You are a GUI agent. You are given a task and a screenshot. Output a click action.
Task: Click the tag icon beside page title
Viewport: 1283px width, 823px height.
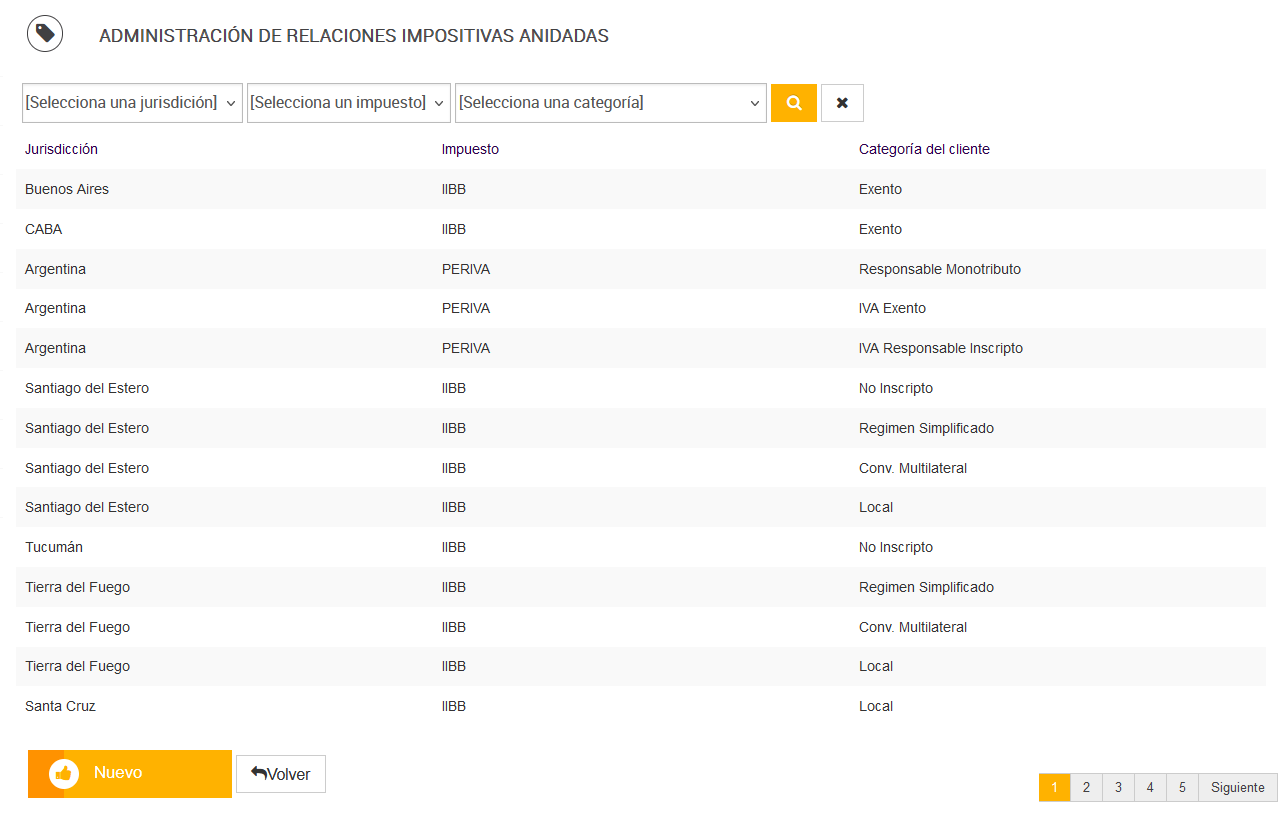point(45,34)
